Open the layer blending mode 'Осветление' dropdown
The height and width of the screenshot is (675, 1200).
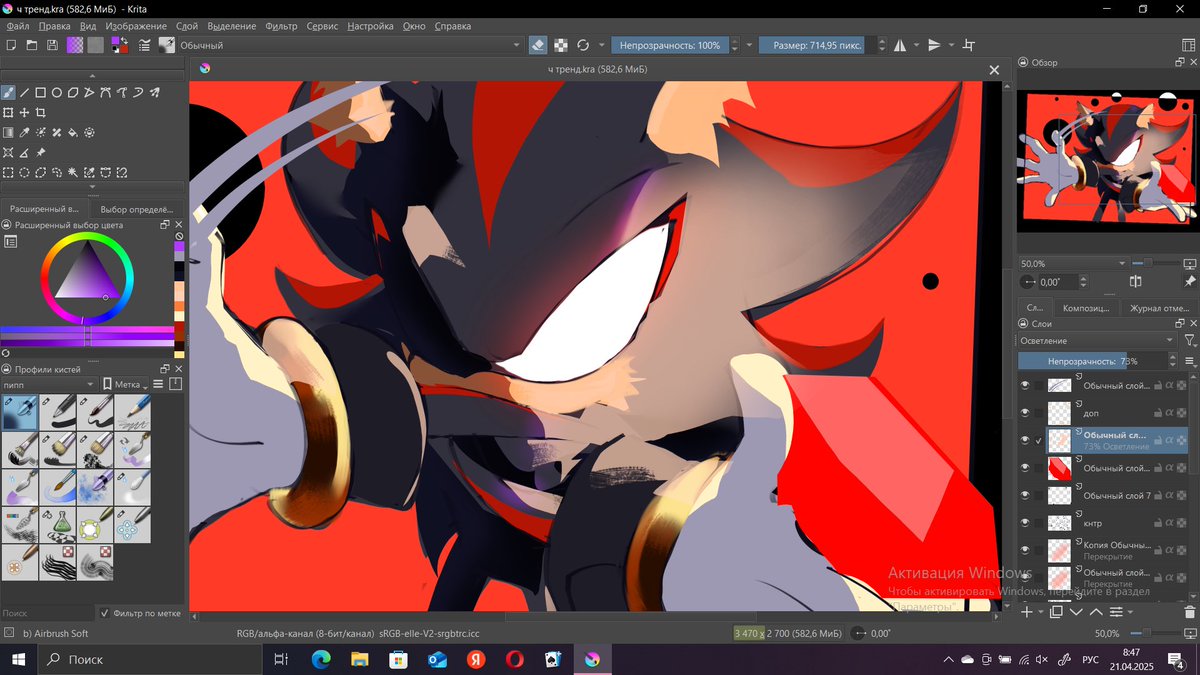coord(1098,341)
